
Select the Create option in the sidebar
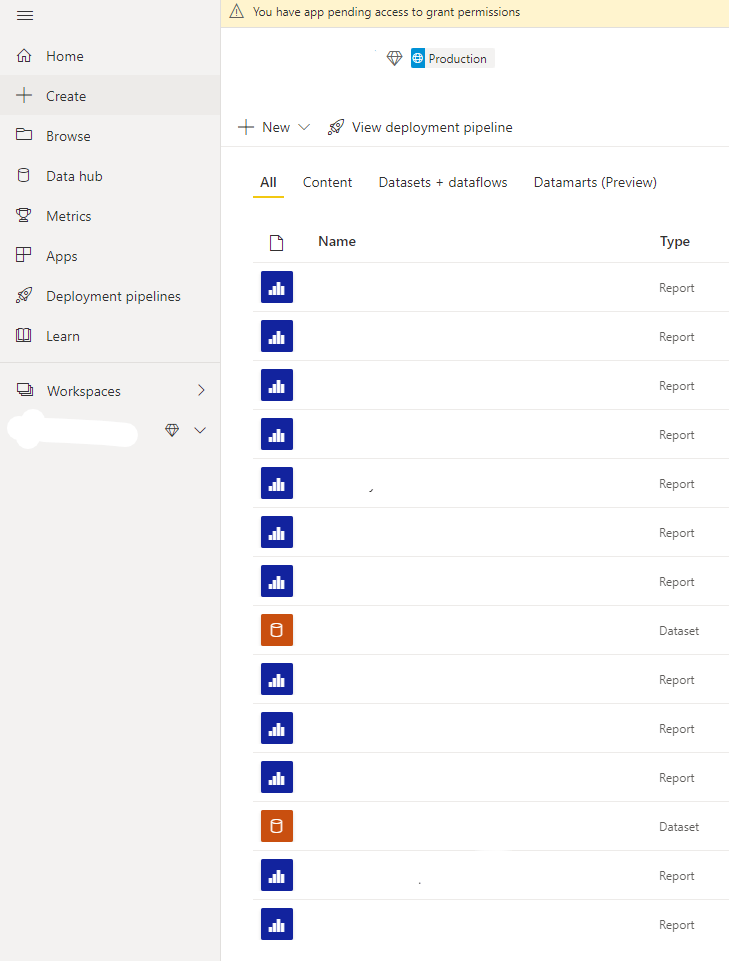click(x=66, y=95)
